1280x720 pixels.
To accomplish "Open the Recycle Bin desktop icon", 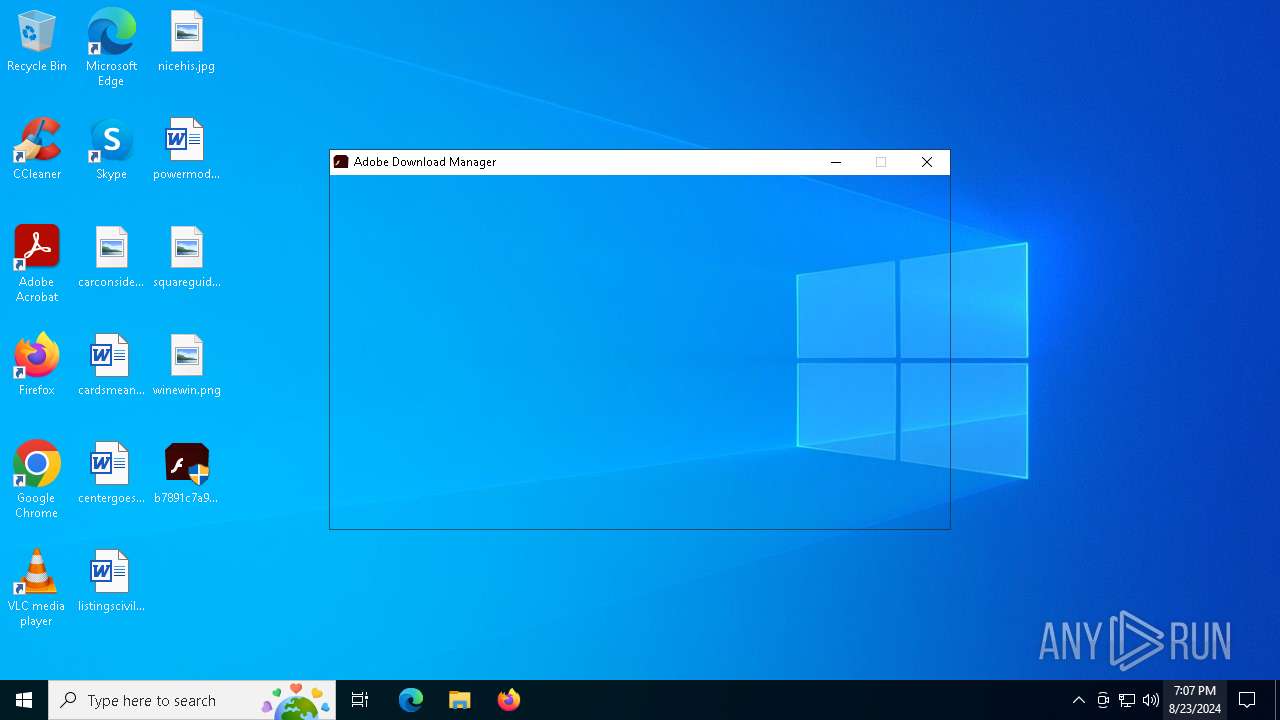I will pyautogui.click(x=37, y=42).
